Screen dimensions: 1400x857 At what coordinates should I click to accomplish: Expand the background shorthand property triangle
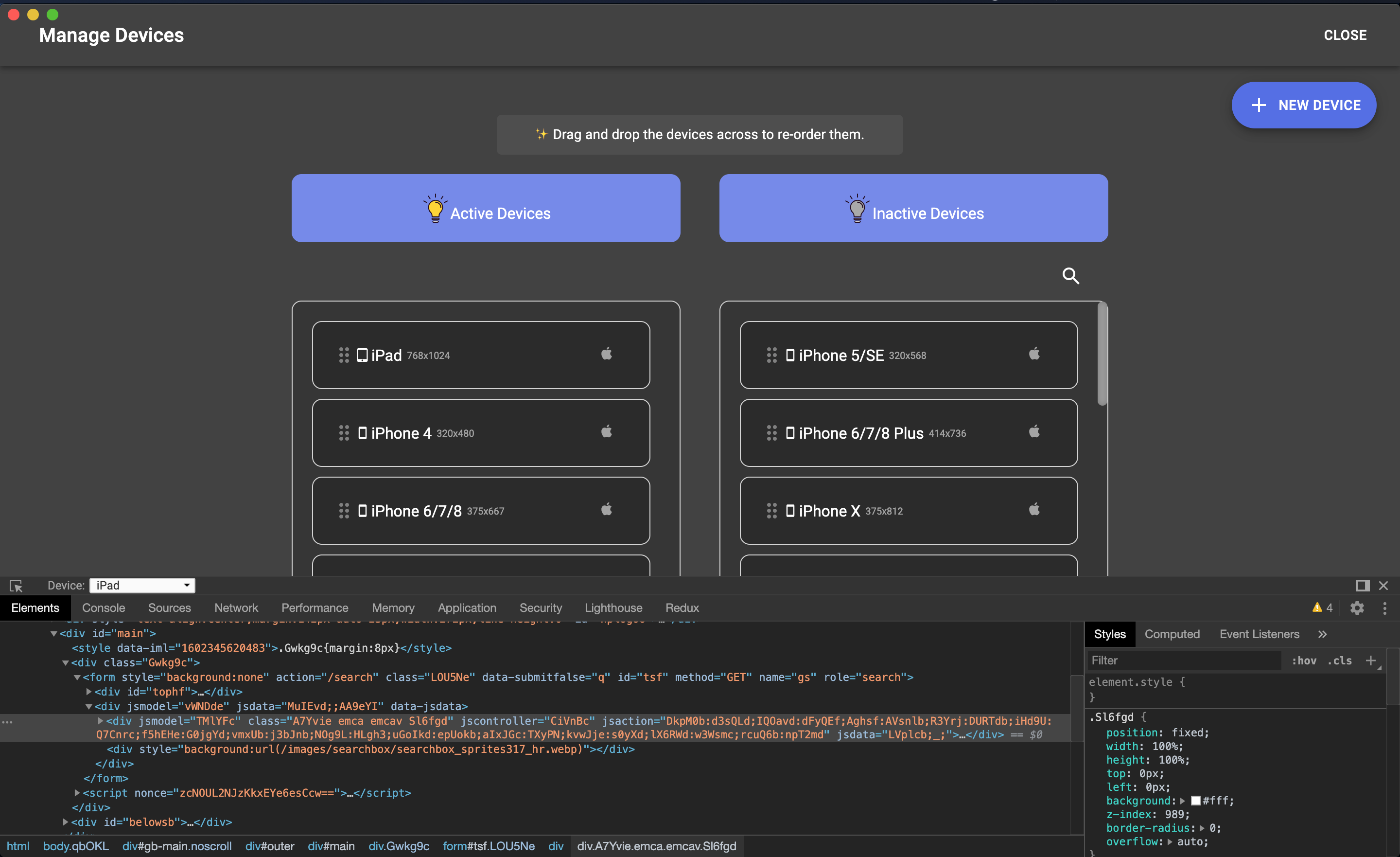click(1182, 801)
